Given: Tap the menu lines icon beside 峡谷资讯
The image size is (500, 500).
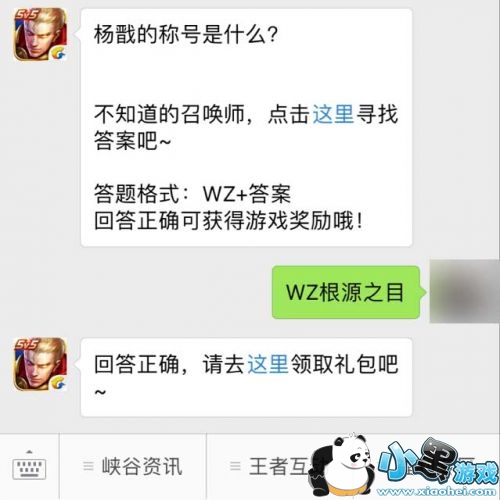Looking at the screenshot, I should click(x=88, y=466).
